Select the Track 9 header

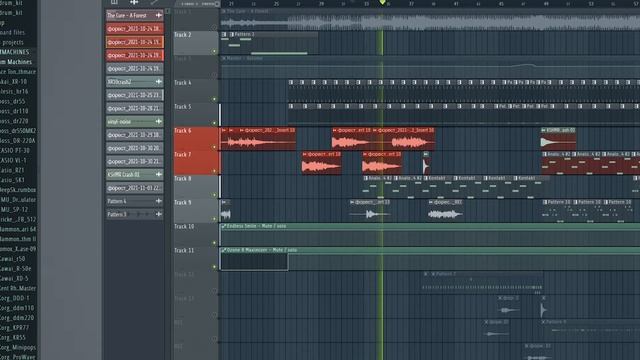pos(196,211)
